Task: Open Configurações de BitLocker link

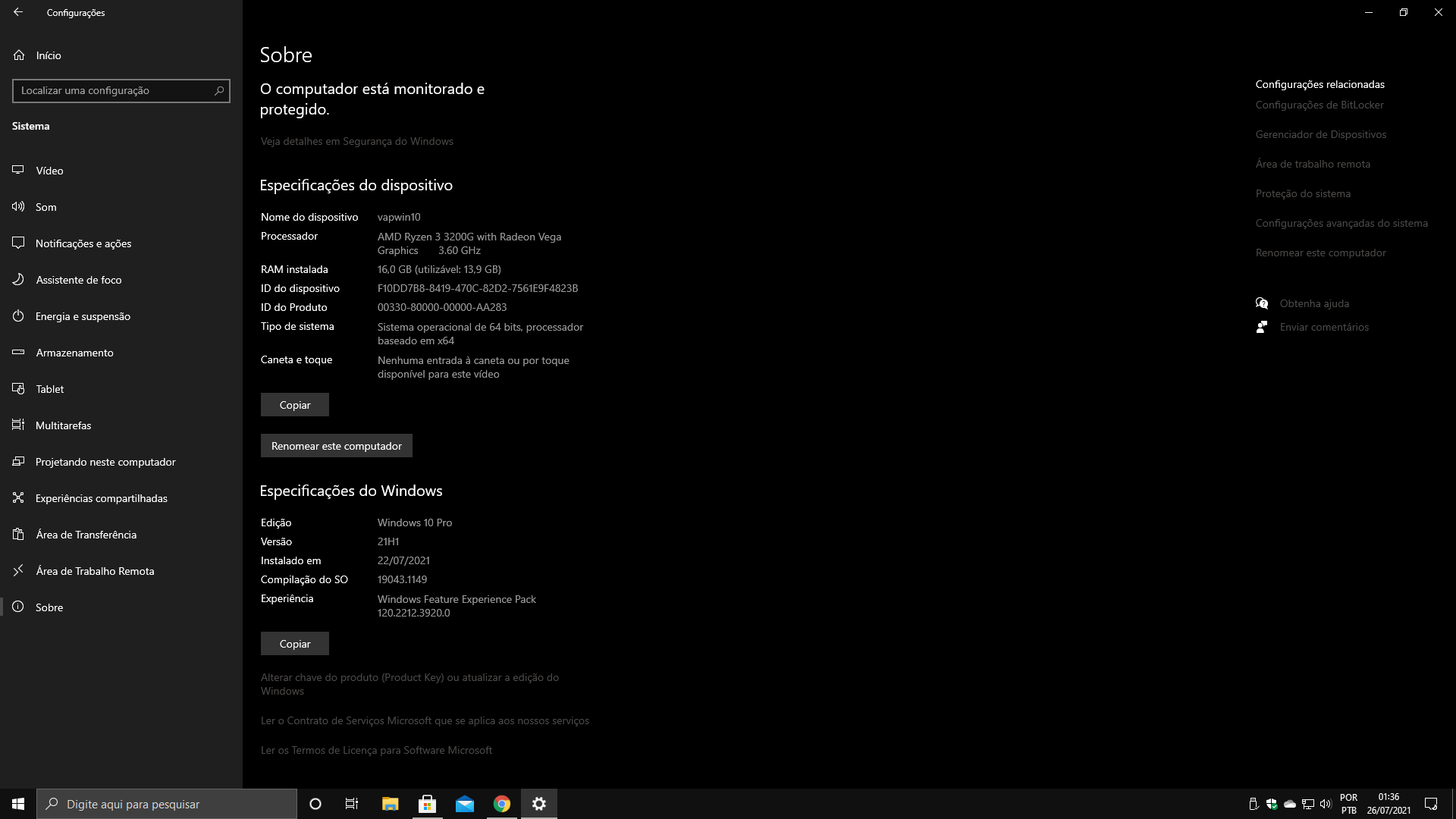Action: (1319, 105)
